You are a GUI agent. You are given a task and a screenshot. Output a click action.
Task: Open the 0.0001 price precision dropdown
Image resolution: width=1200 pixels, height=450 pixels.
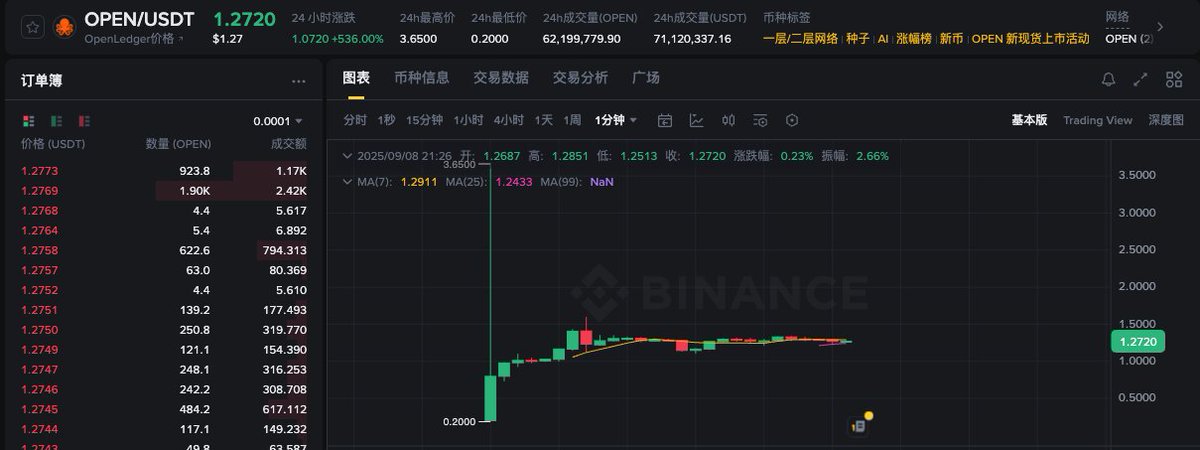point(278,121)
